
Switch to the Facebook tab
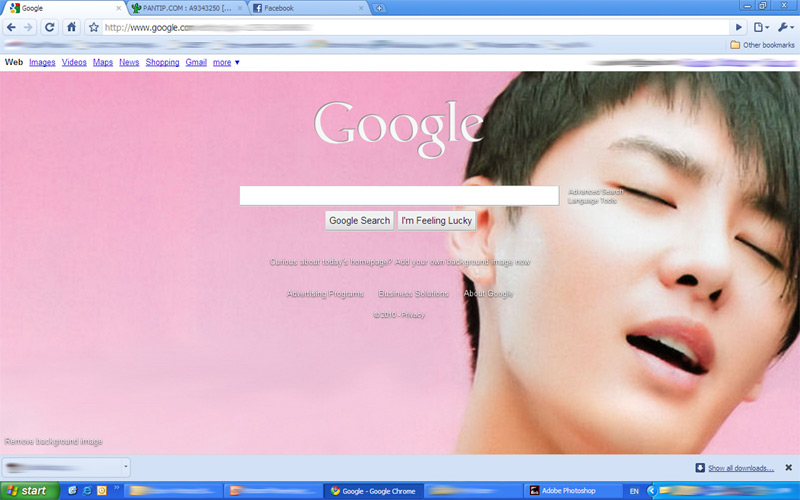click(x=309, y=8)
